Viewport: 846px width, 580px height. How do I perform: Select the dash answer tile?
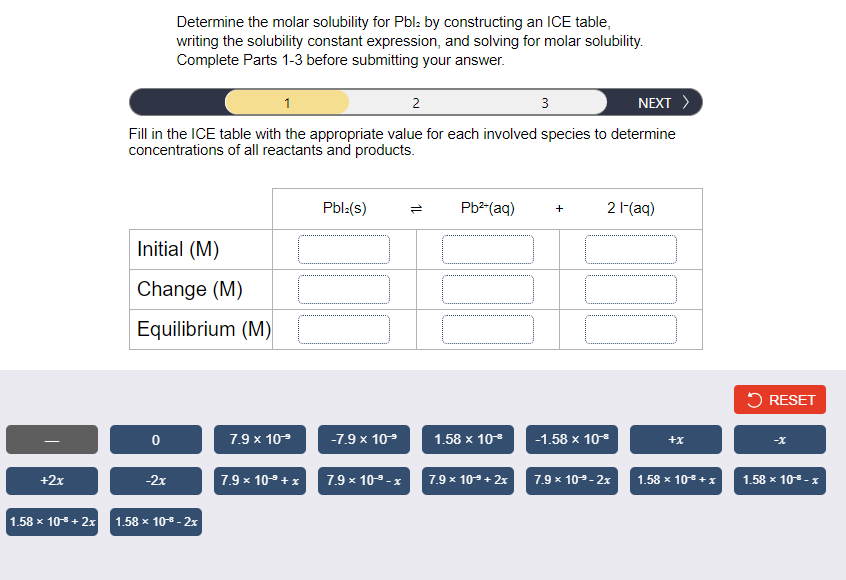pyautogui.click(x=51, y=439)
